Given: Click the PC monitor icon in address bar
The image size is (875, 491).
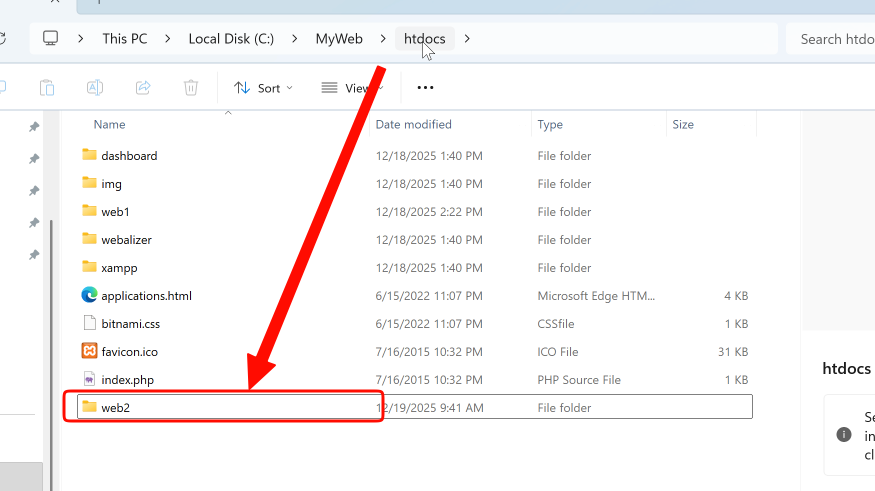Looking at the screenshot, I should (51, 39).
